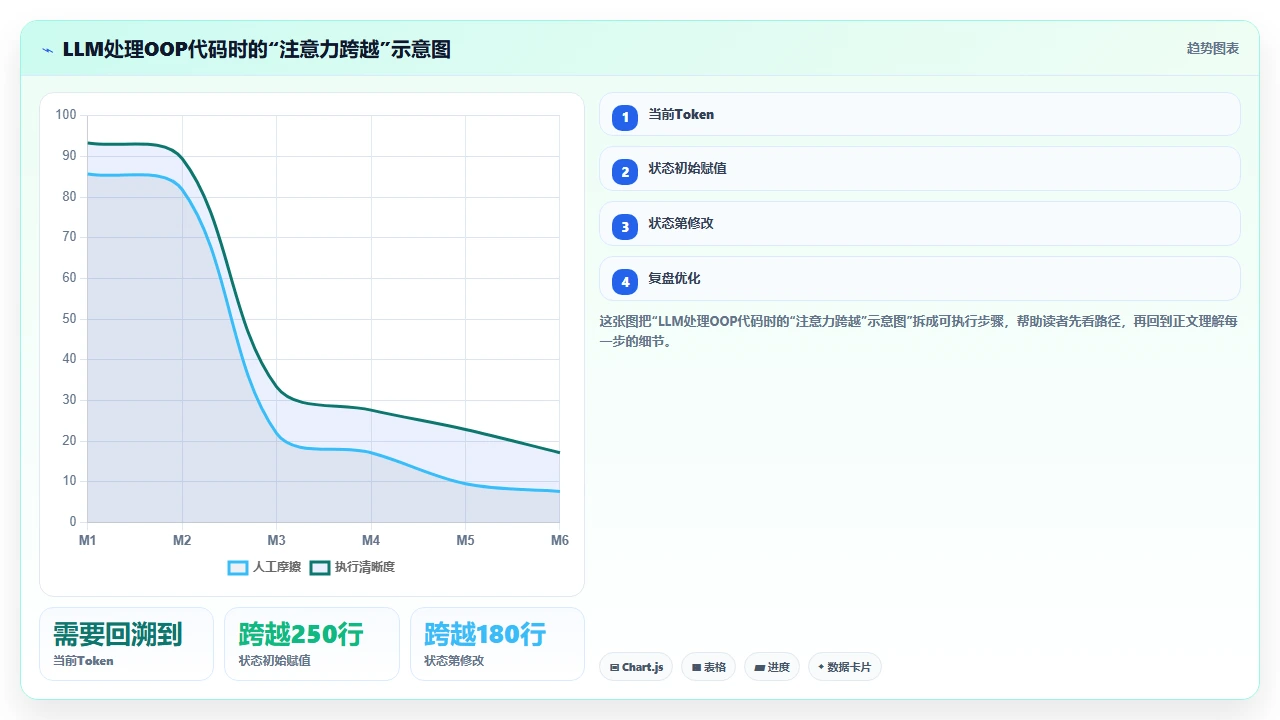
Task: Click the M4 axis label
Action: pos(371,540)
